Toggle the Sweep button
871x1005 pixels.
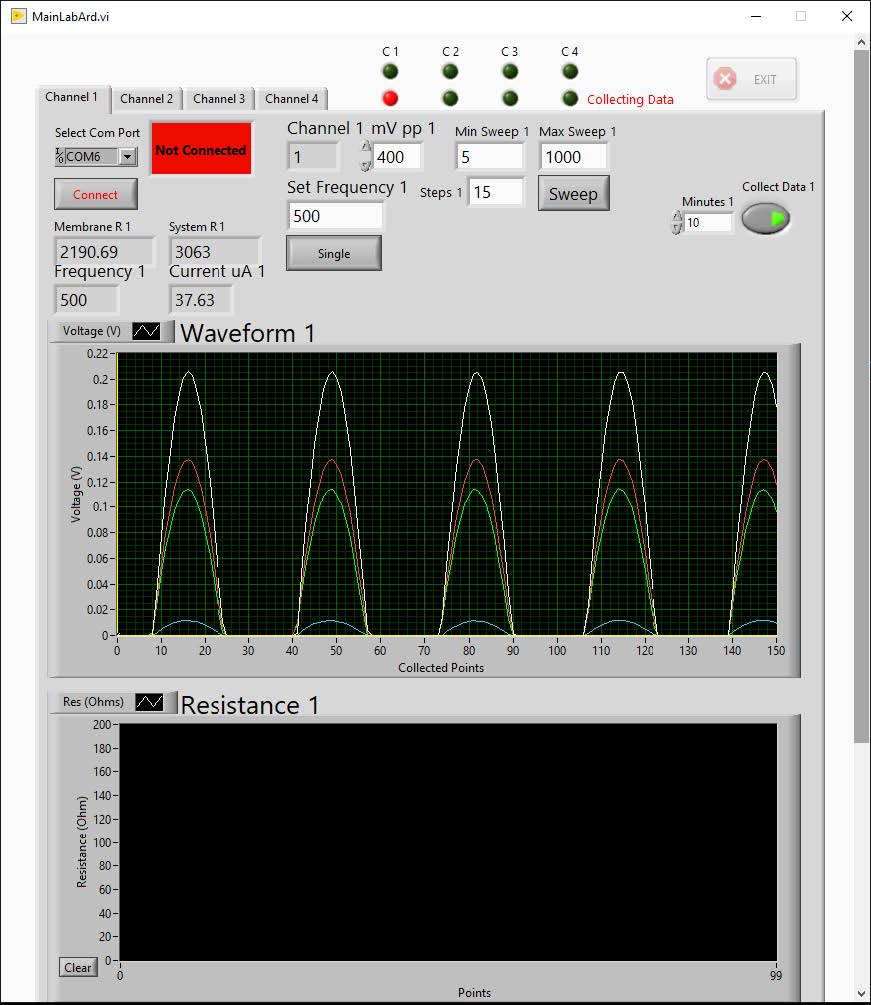pyautogui.click(x=573, y=194)
